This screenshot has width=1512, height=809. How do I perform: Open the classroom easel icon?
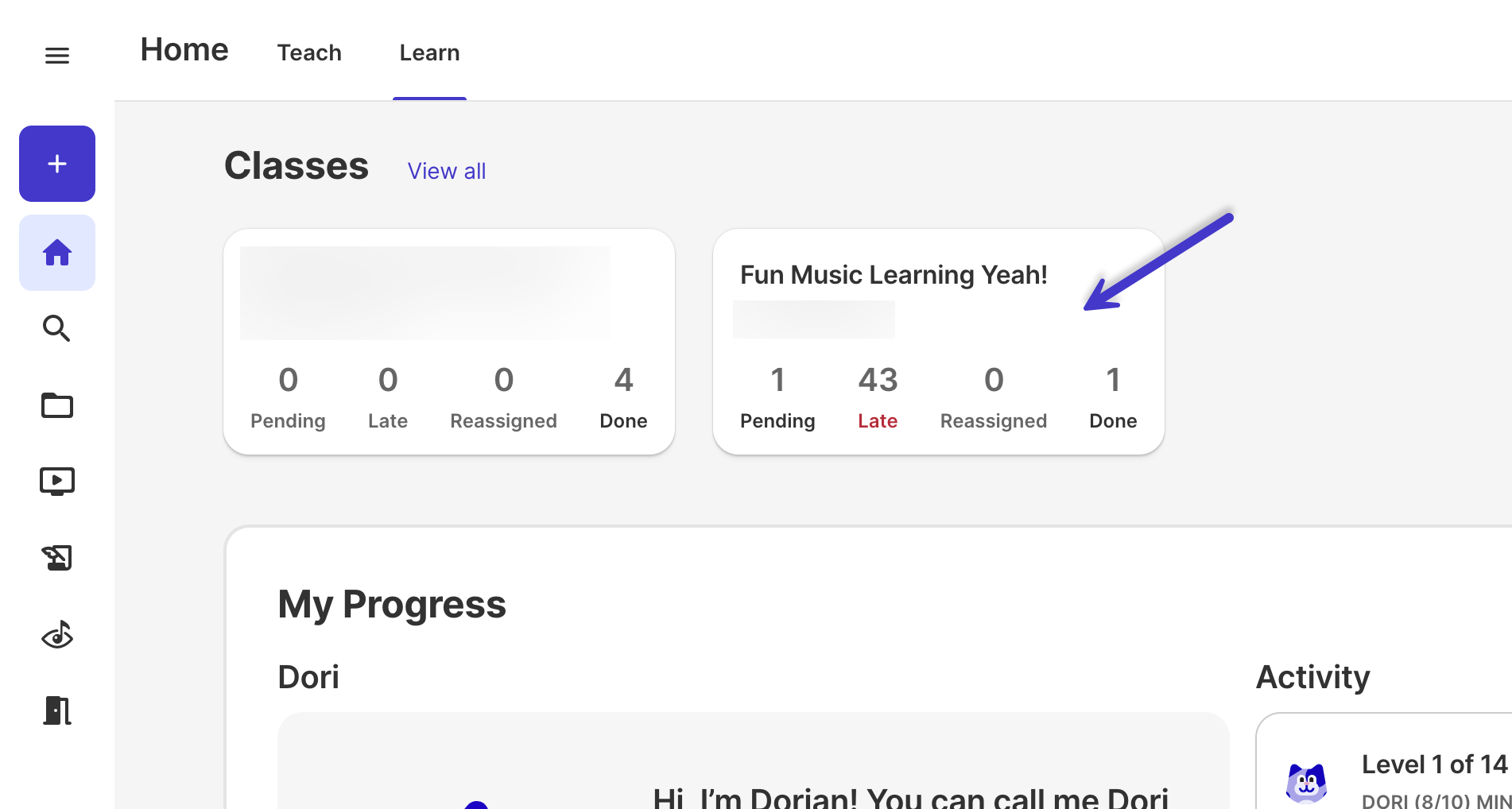tap(57, 558)
